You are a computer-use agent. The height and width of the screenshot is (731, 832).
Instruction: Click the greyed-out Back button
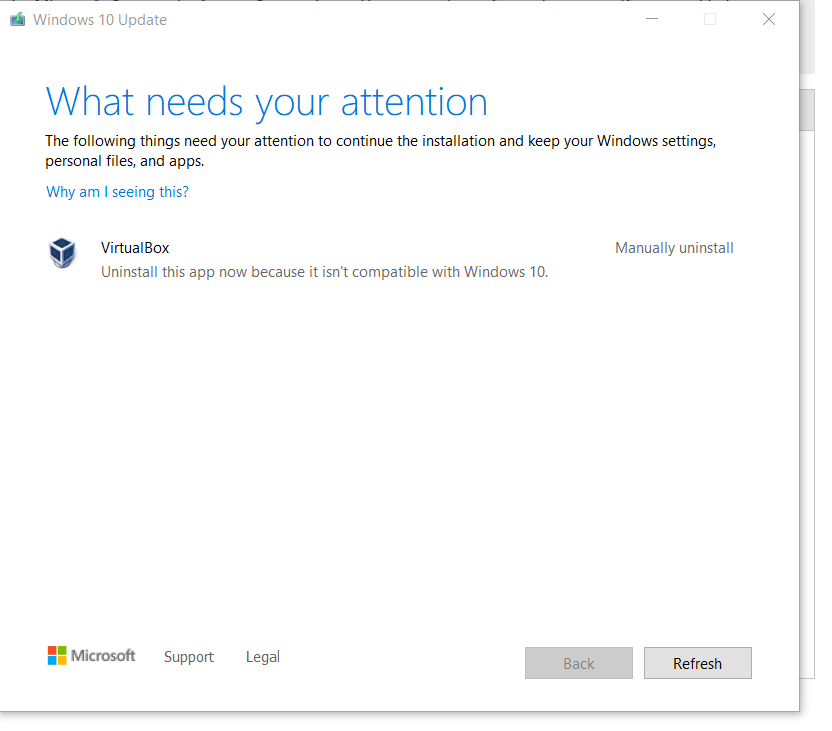click(579, 663)
